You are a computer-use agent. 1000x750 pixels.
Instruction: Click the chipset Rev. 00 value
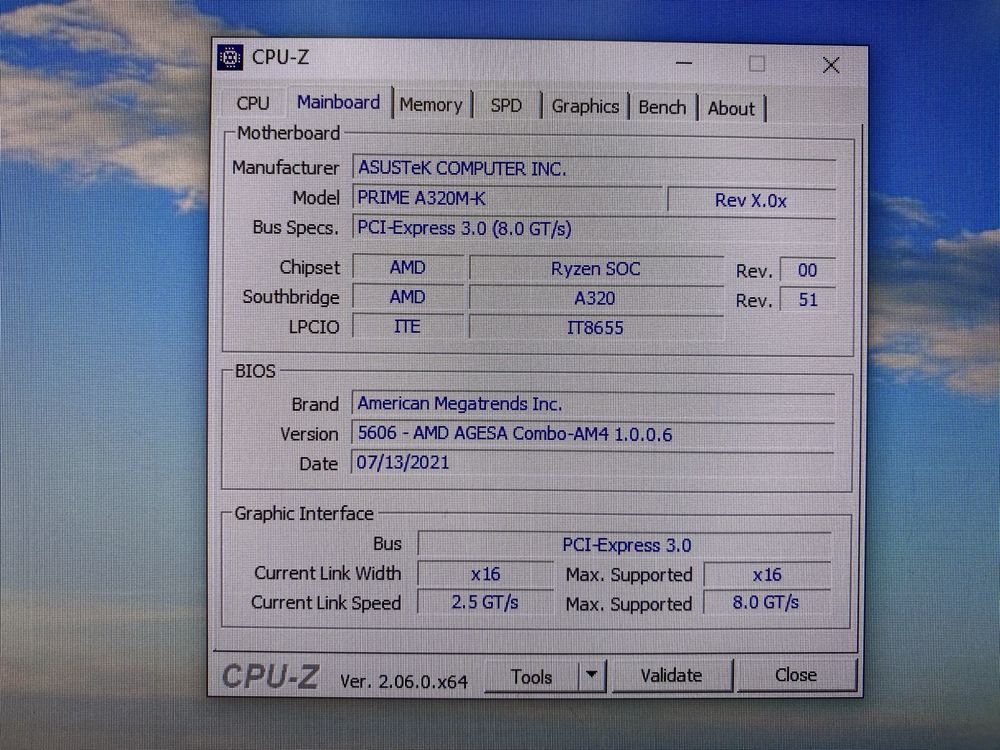click(807, 270)
